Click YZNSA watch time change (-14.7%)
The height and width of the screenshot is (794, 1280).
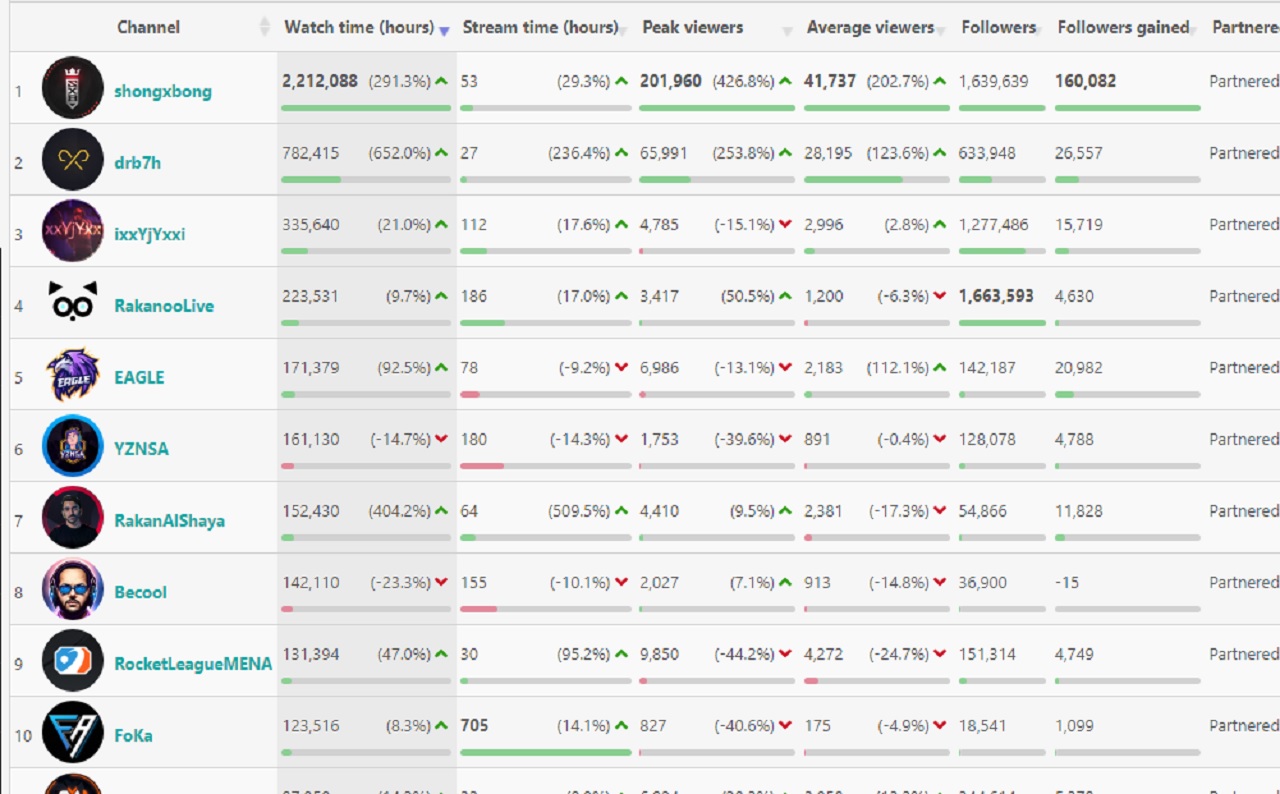tap(401, 439)
